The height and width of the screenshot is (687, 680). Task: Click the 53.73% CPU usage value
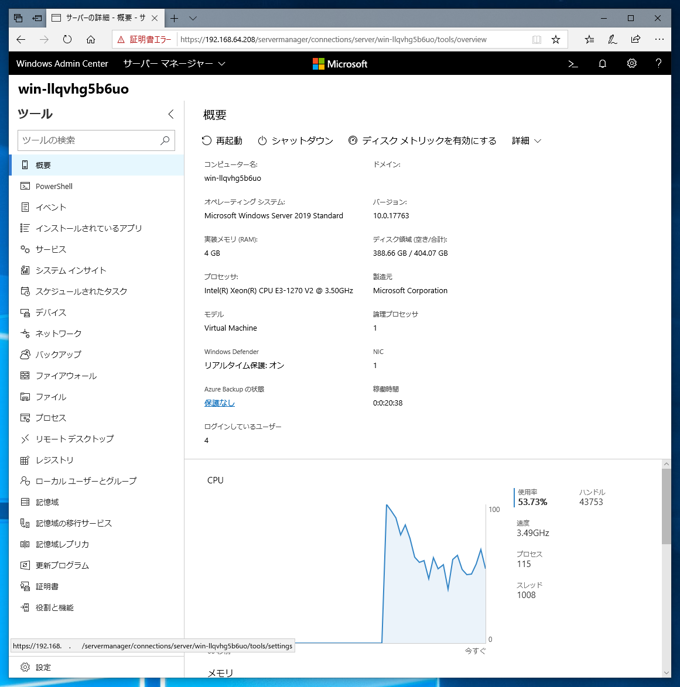point(532,502)
